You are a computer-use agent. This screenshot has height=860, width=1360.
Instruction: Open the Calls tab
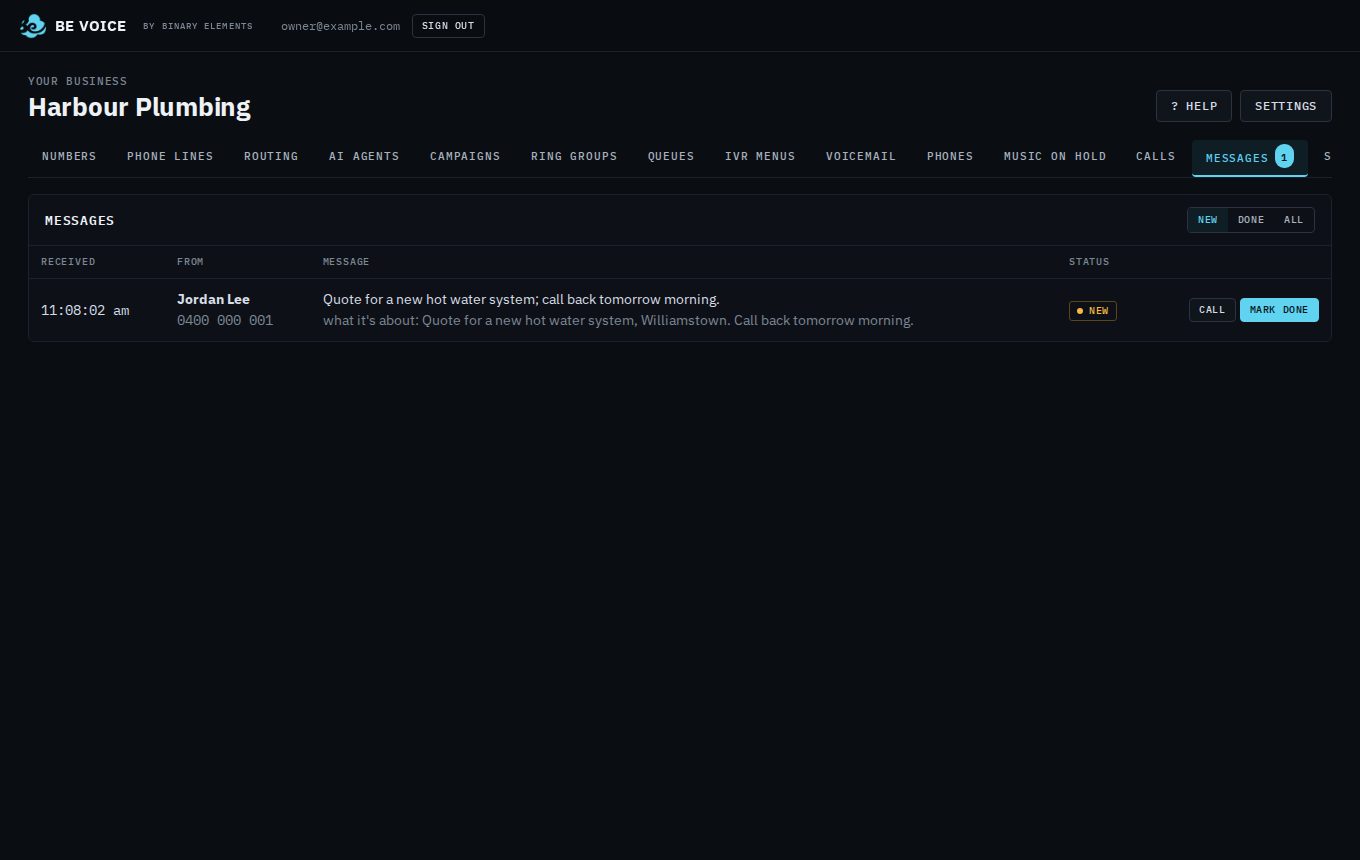point(1156,156)
